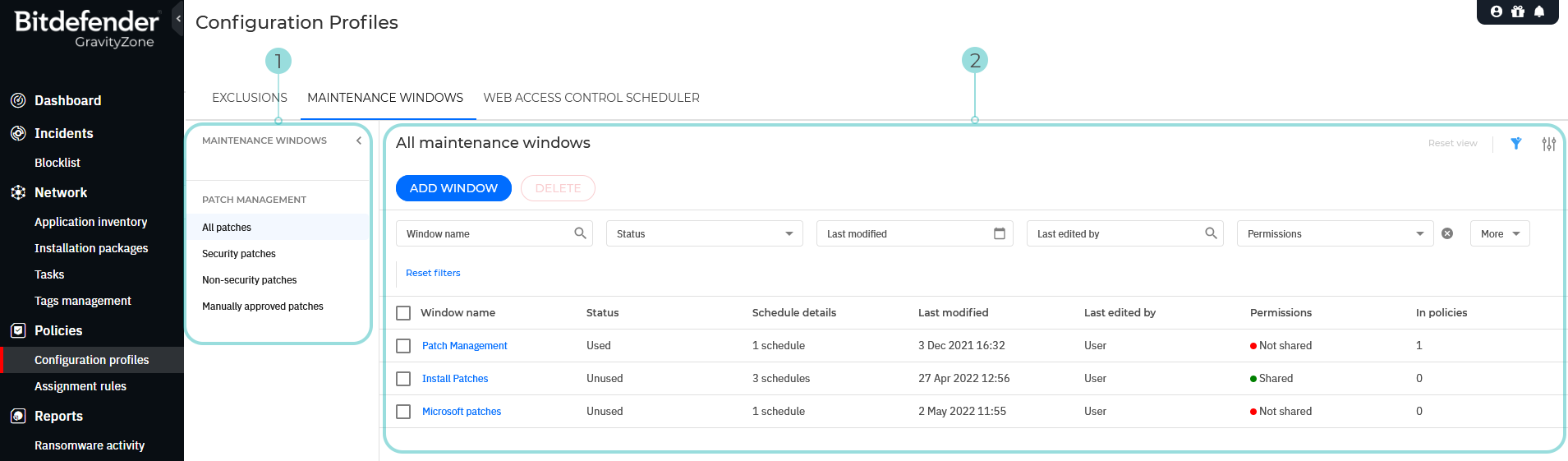The image size is (1568, 461).
Task: Open the Permissions filter dropdown
Action: tap(1336, 233)
